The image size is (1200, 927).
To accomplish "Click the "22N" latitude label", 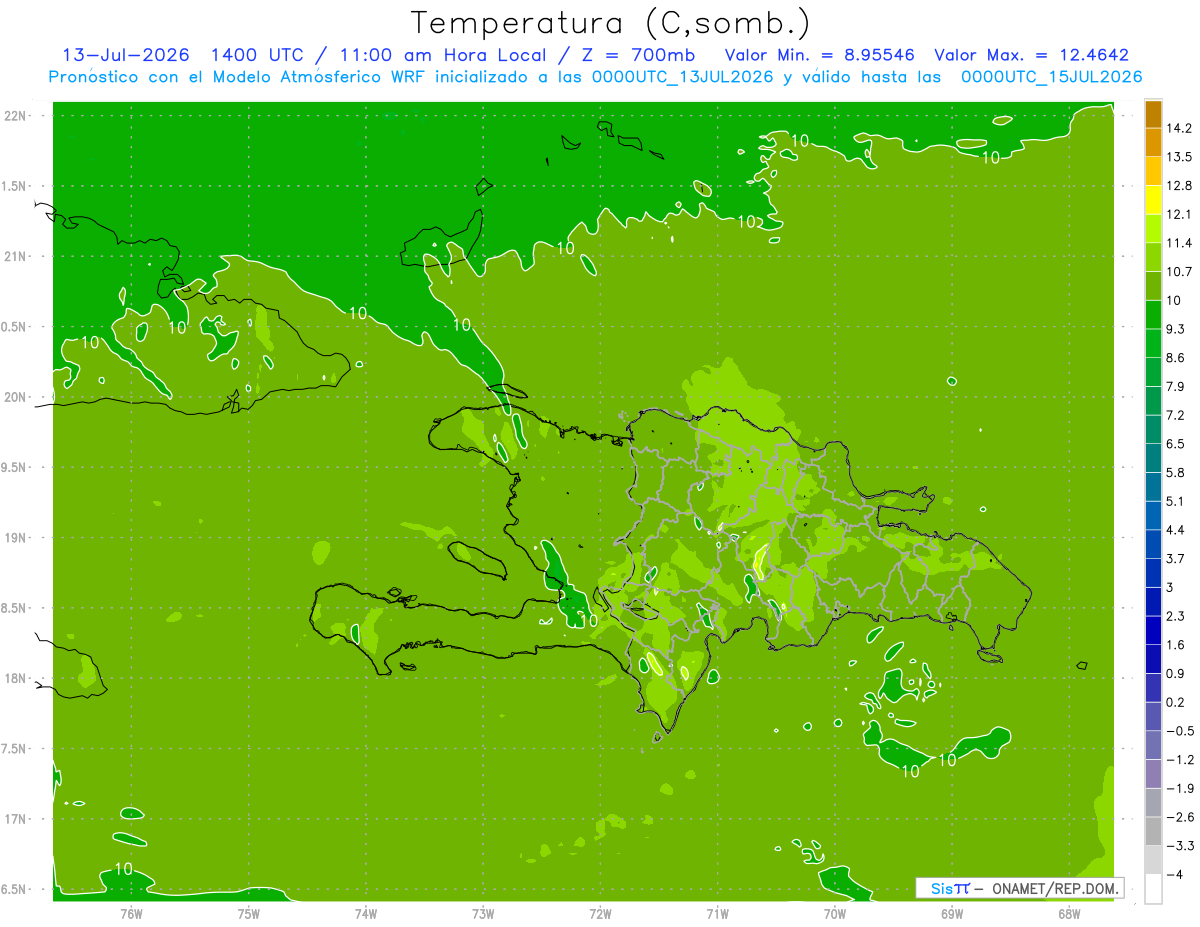I will 17,116.
